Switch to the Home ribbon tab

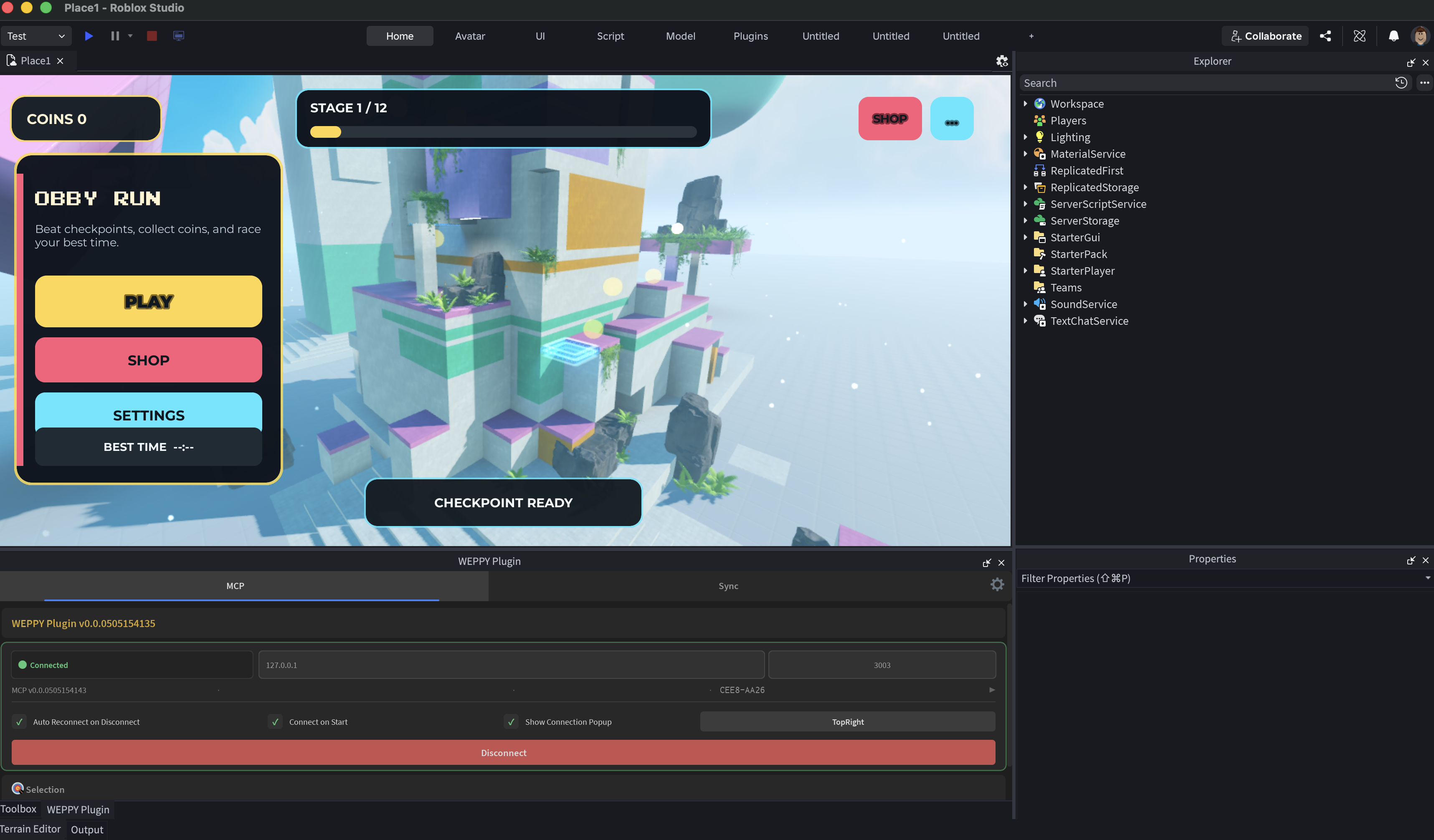coord(400,36)
